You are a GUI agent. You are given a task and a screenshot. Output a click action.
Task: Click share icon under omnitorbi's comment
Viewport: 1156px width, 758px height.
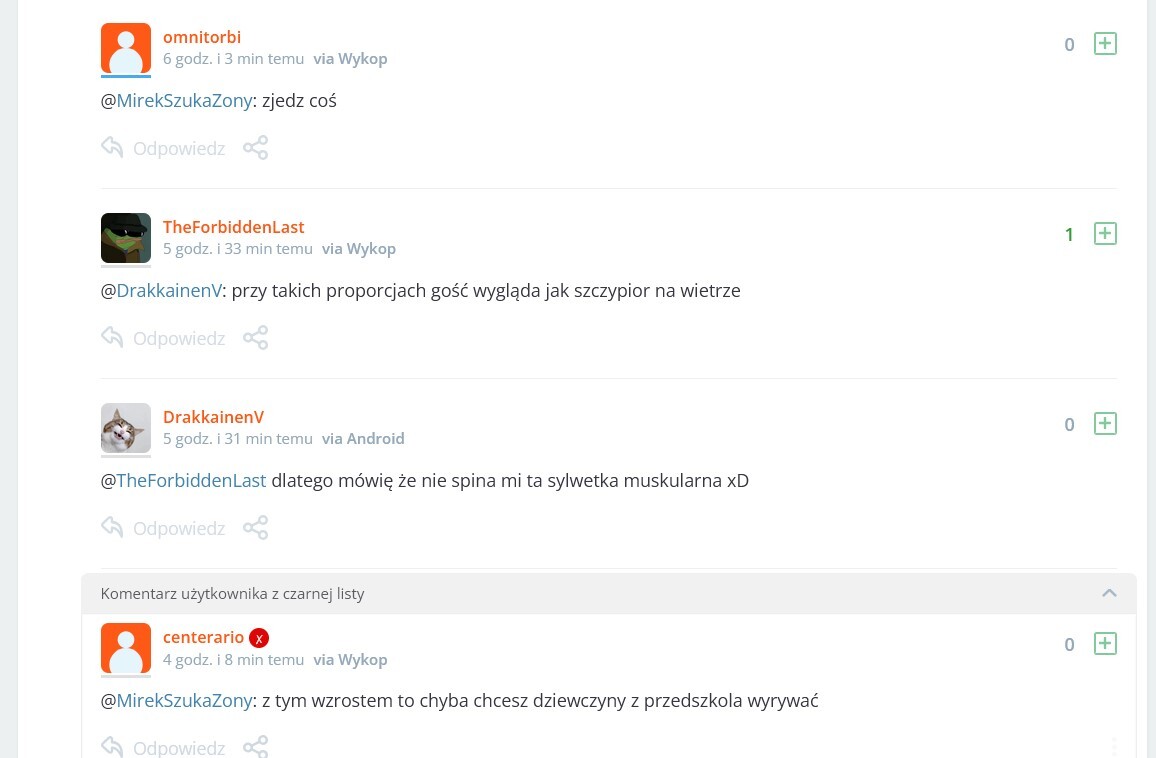[256, 148]
